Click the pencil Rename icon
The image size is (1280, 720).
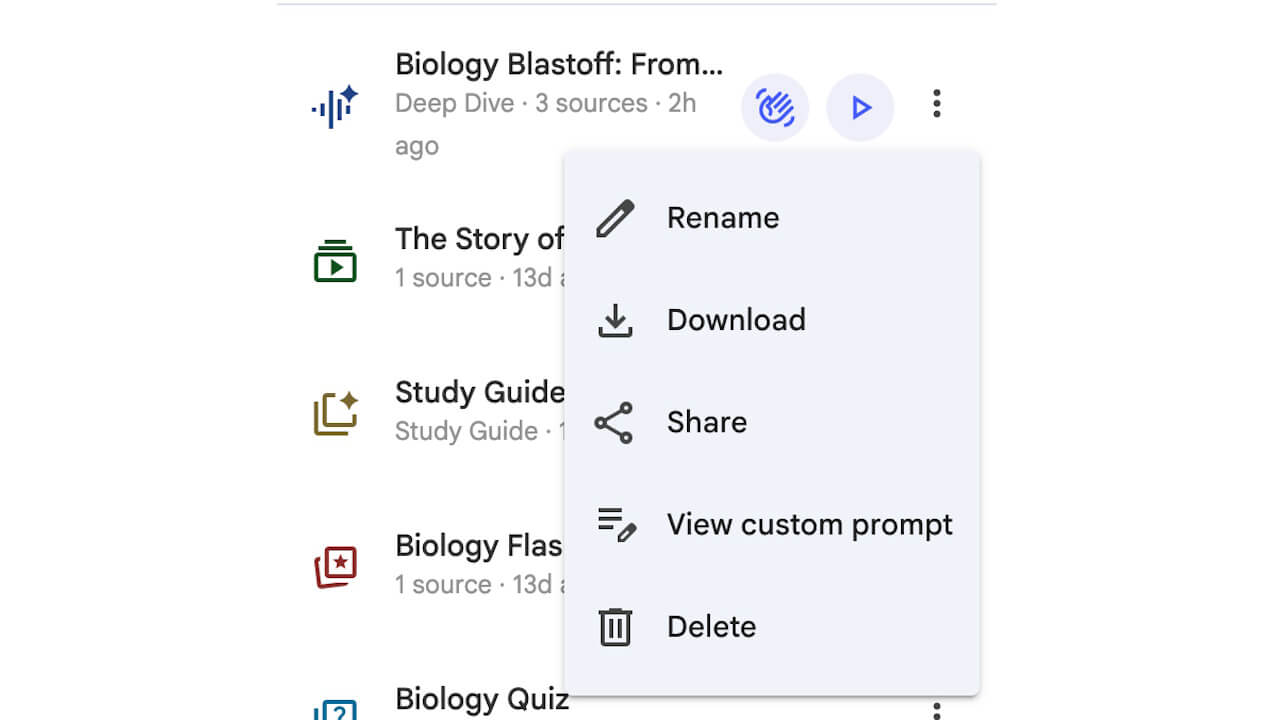tap(615, 218)
